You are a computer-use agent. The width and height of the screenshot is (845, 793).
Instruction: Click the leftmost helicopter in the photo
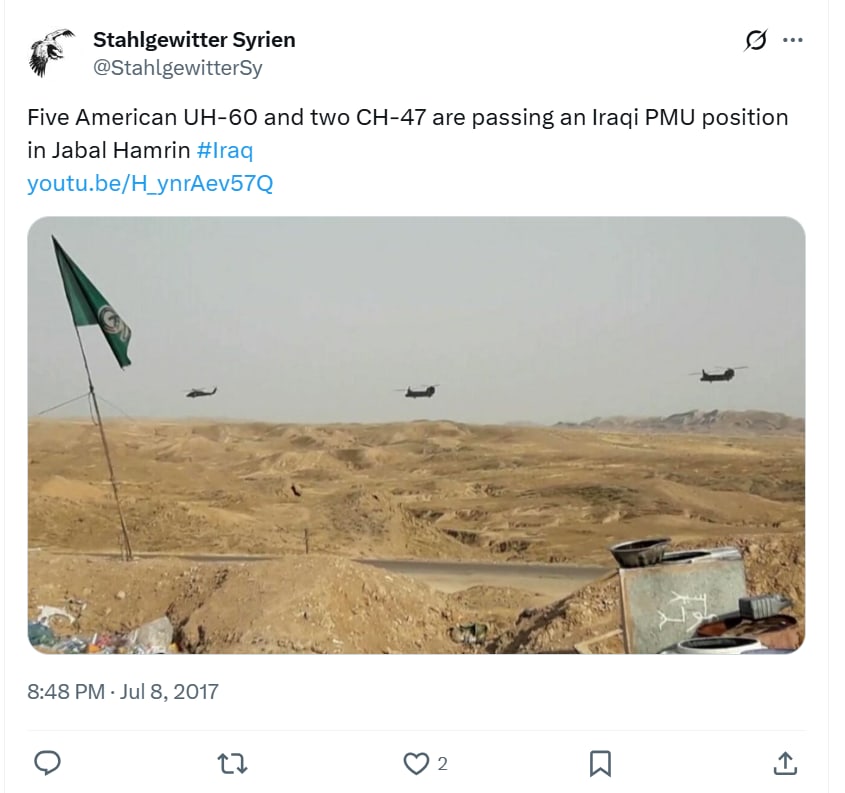click(200, 392)
